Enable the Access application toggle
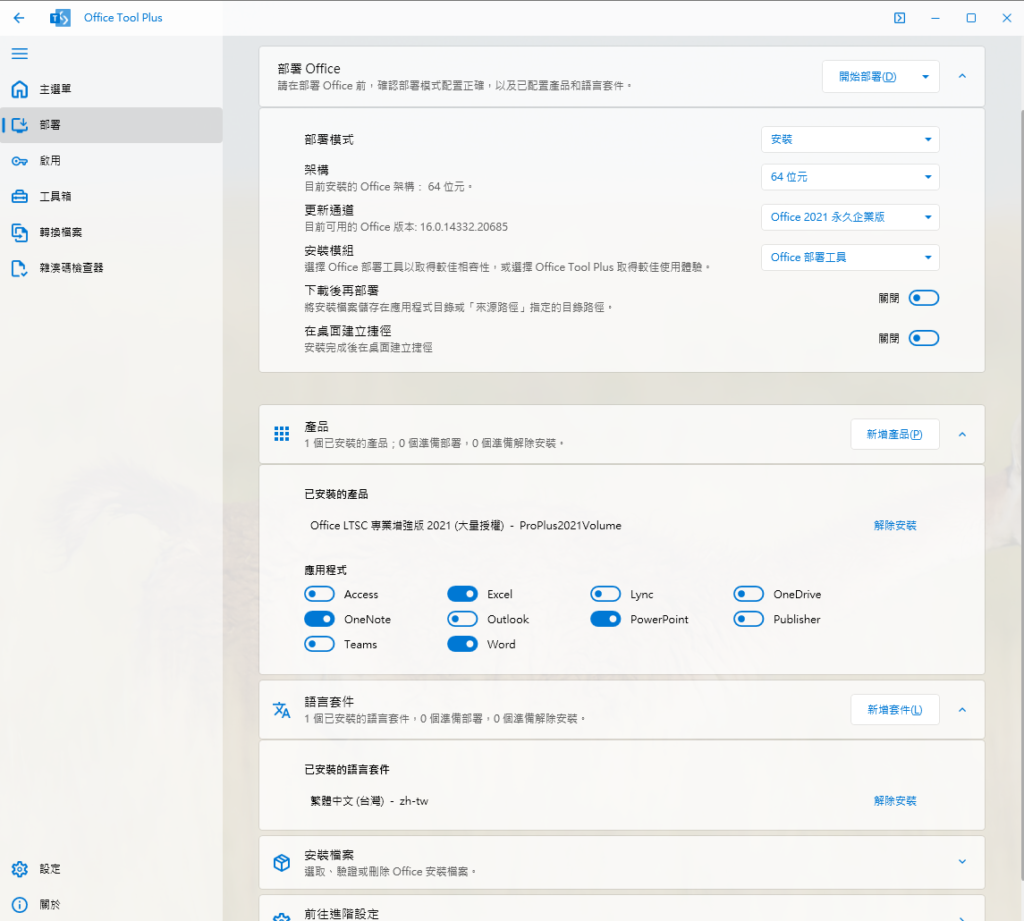Viewport: 1024px width, 921px height. pyautogui.click(x=319, y=594)
